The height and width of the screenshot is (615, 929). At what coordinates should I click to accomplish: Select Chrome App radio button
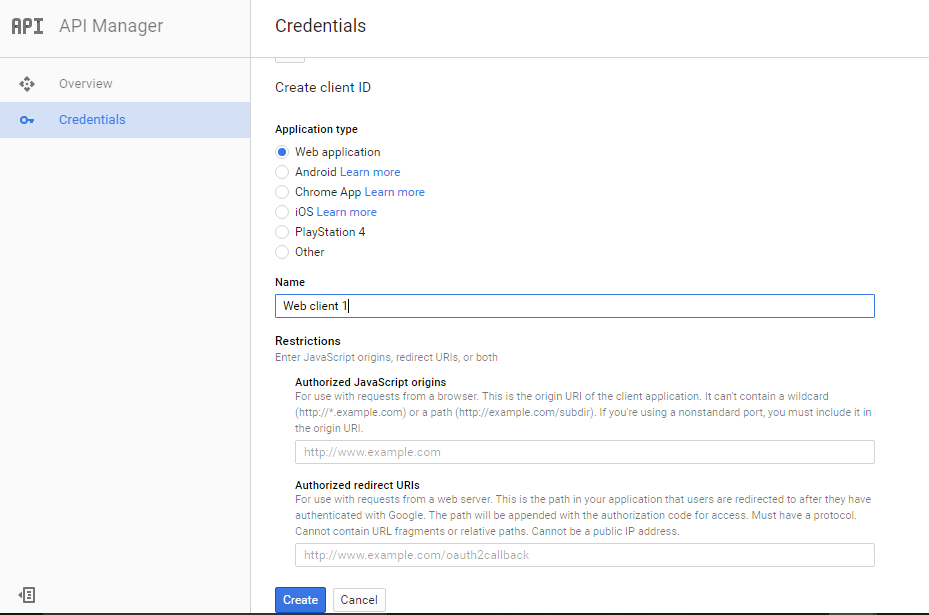[282, 193]
